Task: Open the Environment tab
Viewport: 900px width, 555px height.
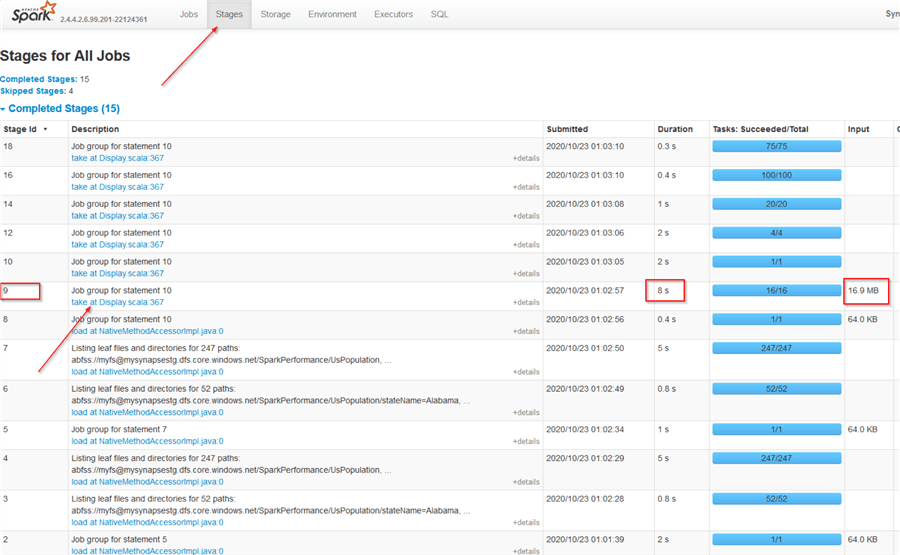Action: tap(332, 14)
